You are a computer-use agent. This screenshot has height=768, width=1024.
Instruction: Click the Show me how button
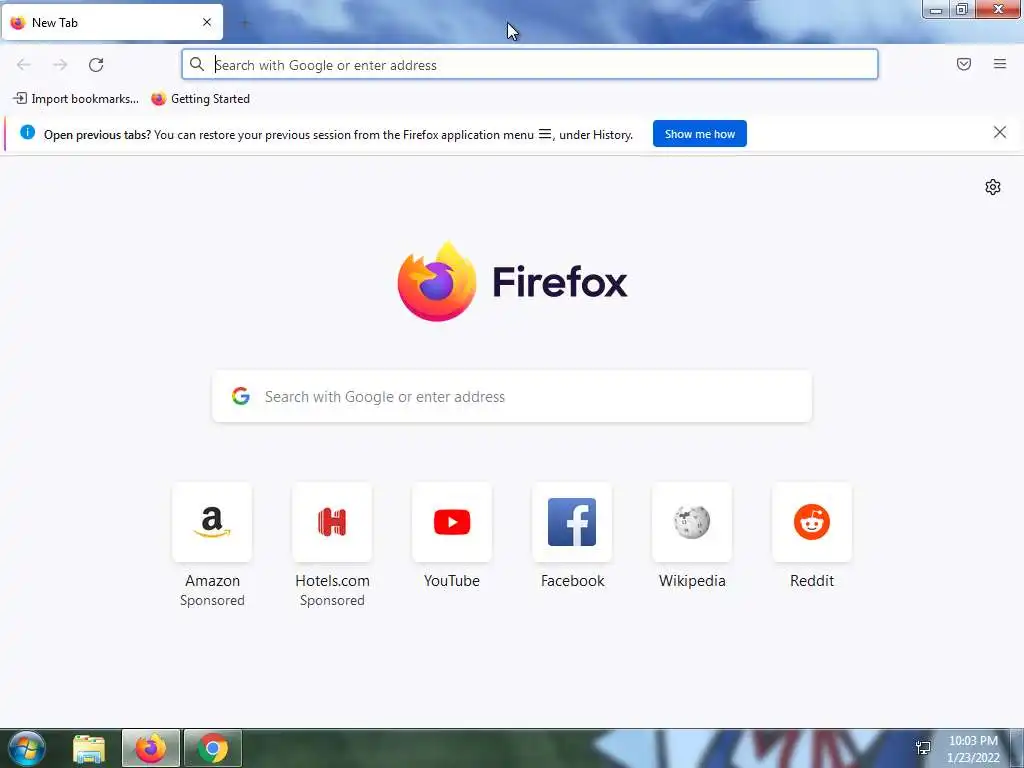(x=699, y=134)
